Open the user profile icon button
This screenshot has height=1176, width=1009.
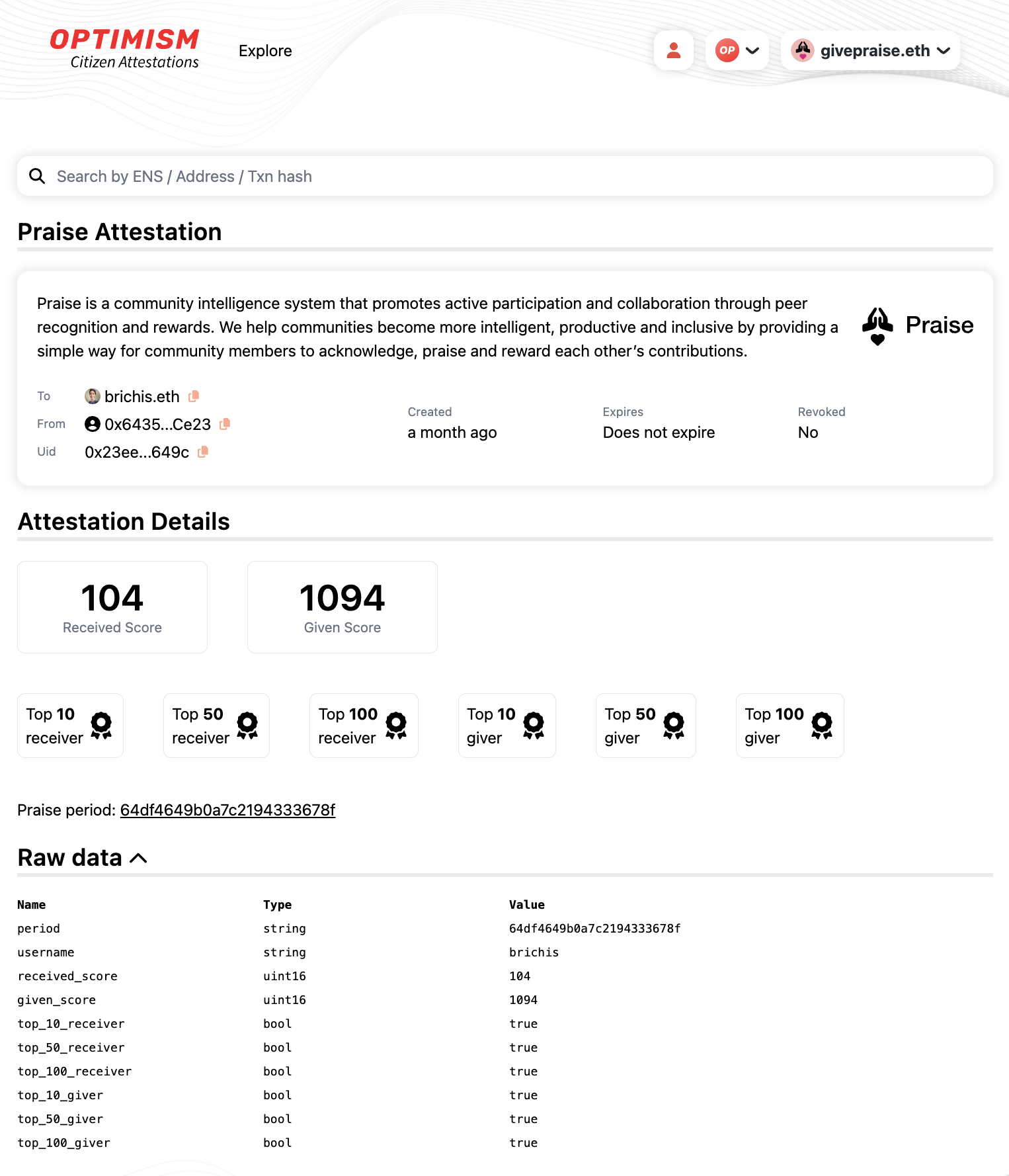(674, 50)
